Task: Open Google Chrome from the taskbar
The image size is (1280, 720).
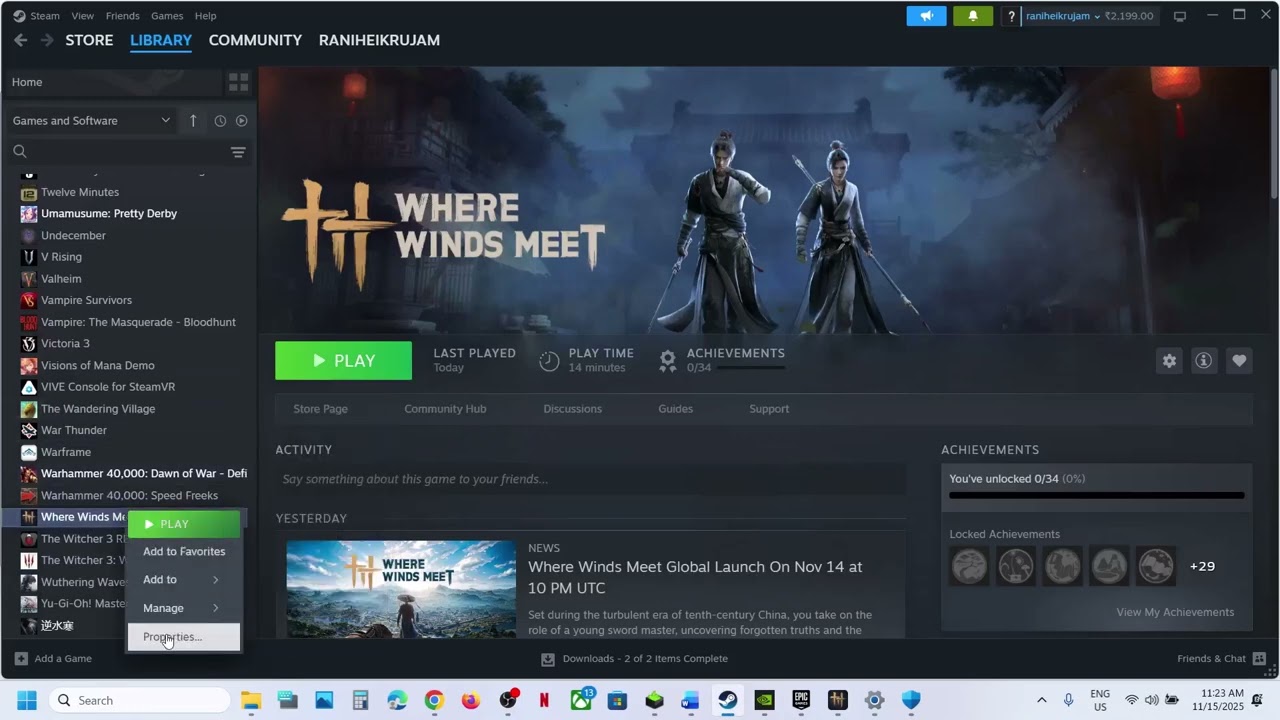Action: [x=434, y=700]
